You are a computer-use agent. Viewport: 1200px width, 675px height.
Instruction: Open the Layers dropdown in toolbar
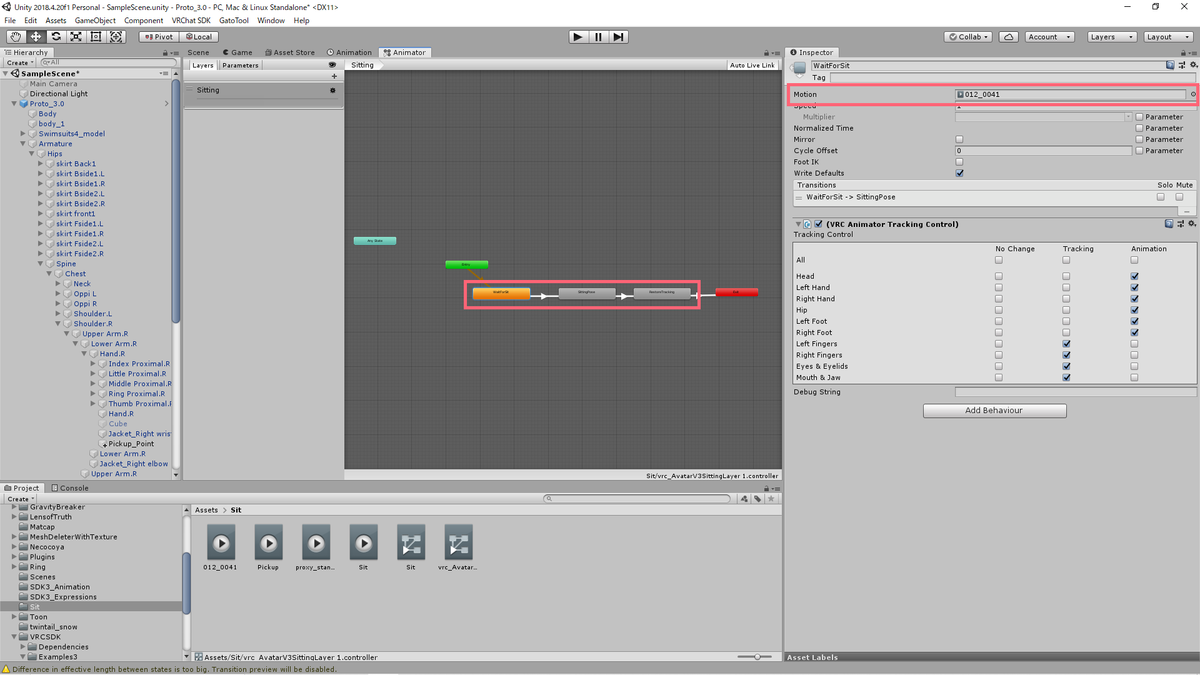pyautogui.click(x=1111, y=37)
